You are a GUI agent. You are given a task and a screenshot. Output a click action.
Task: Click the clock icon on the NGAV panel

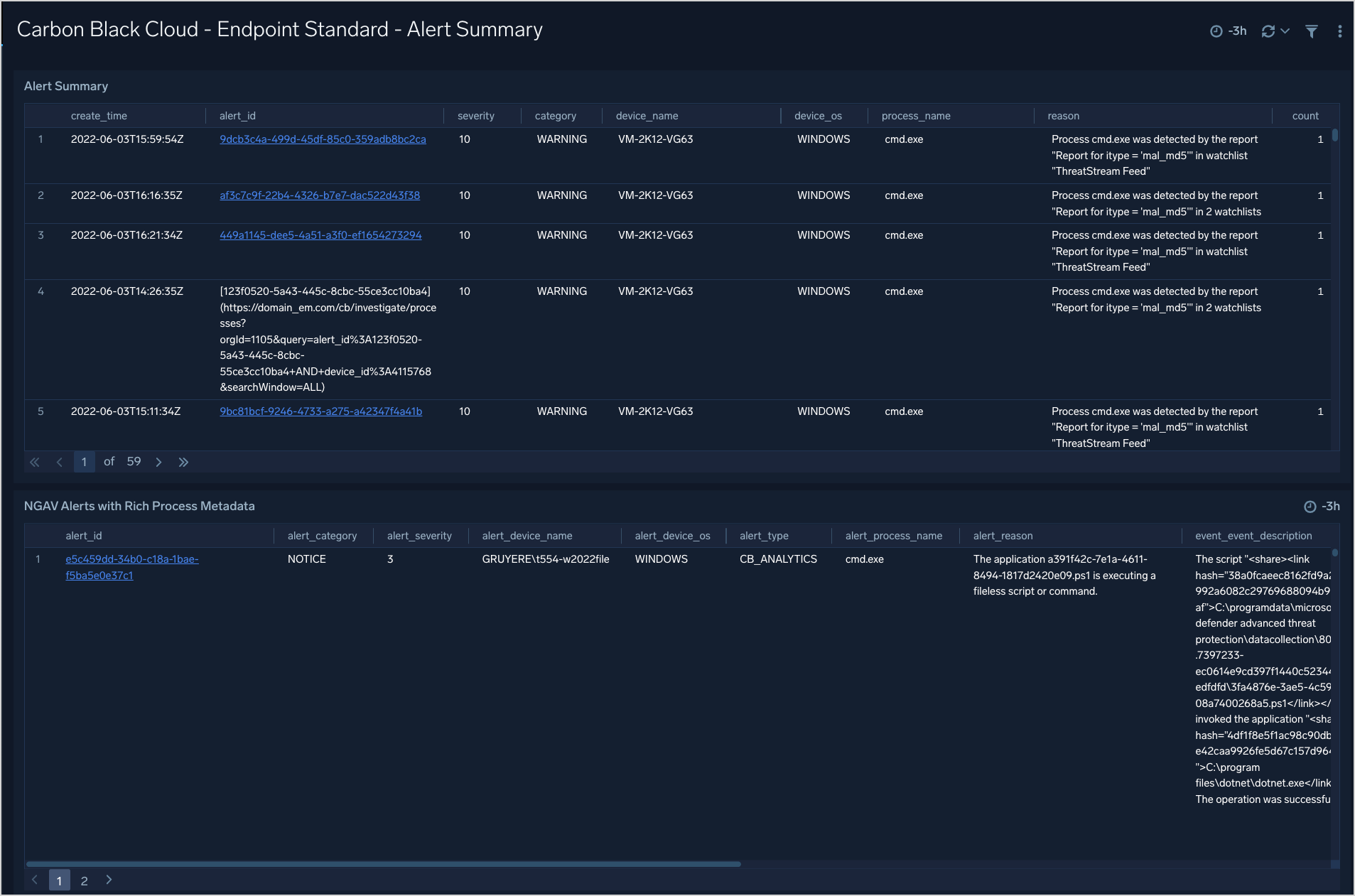coord(1310,506)
